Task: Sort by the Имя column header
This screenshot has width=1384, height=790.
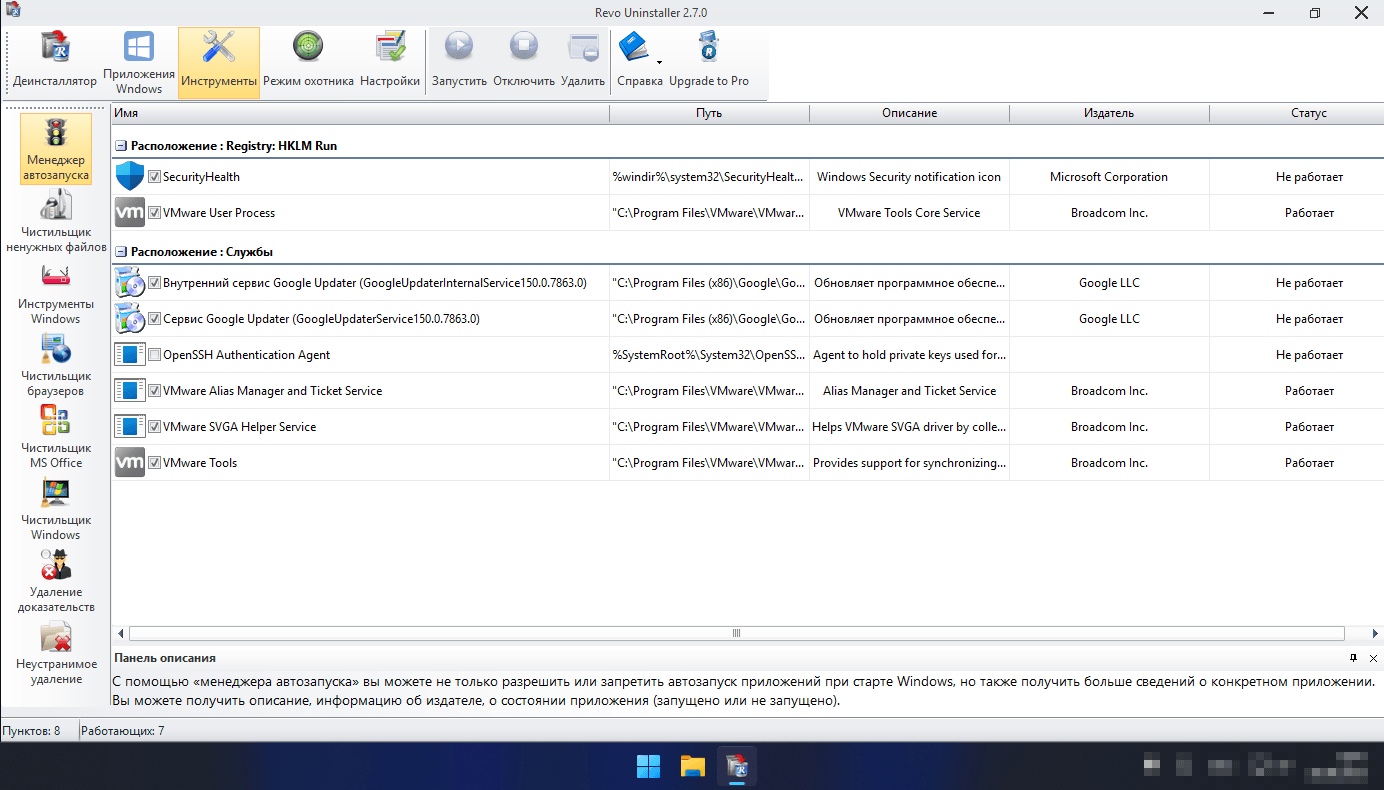Action: coord(360,113)
